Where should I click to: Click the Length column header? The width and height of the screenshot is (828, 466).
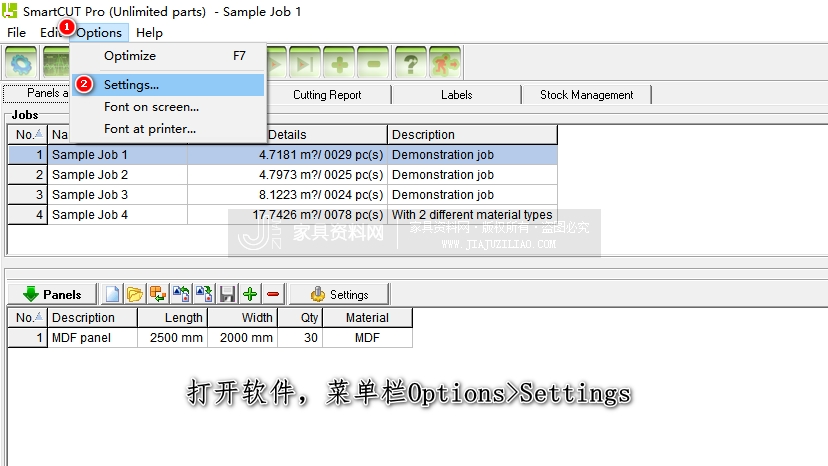tap(173, 318)
